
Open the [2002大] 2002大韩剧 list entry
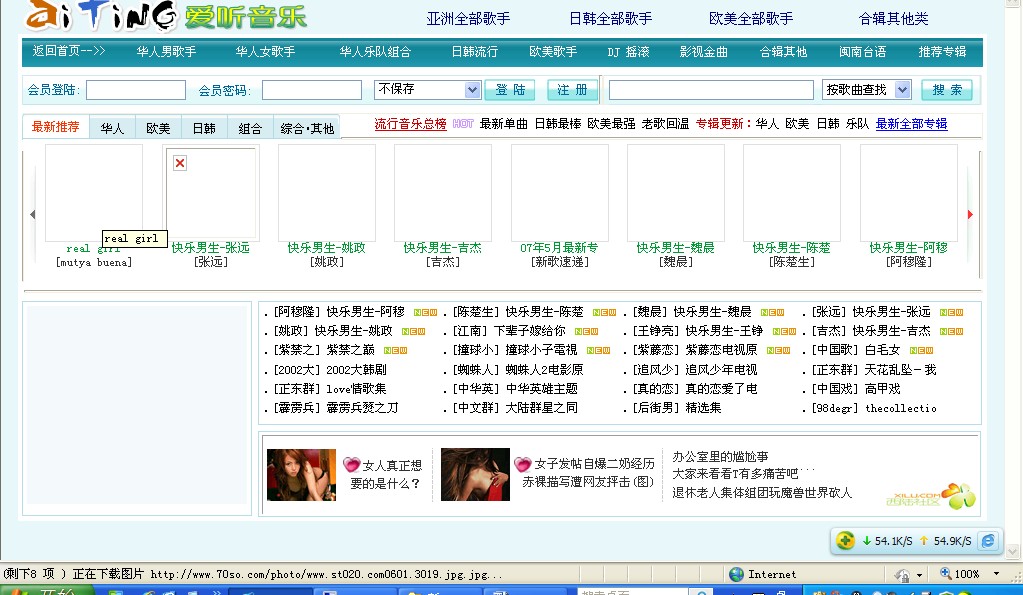[330, 370]
